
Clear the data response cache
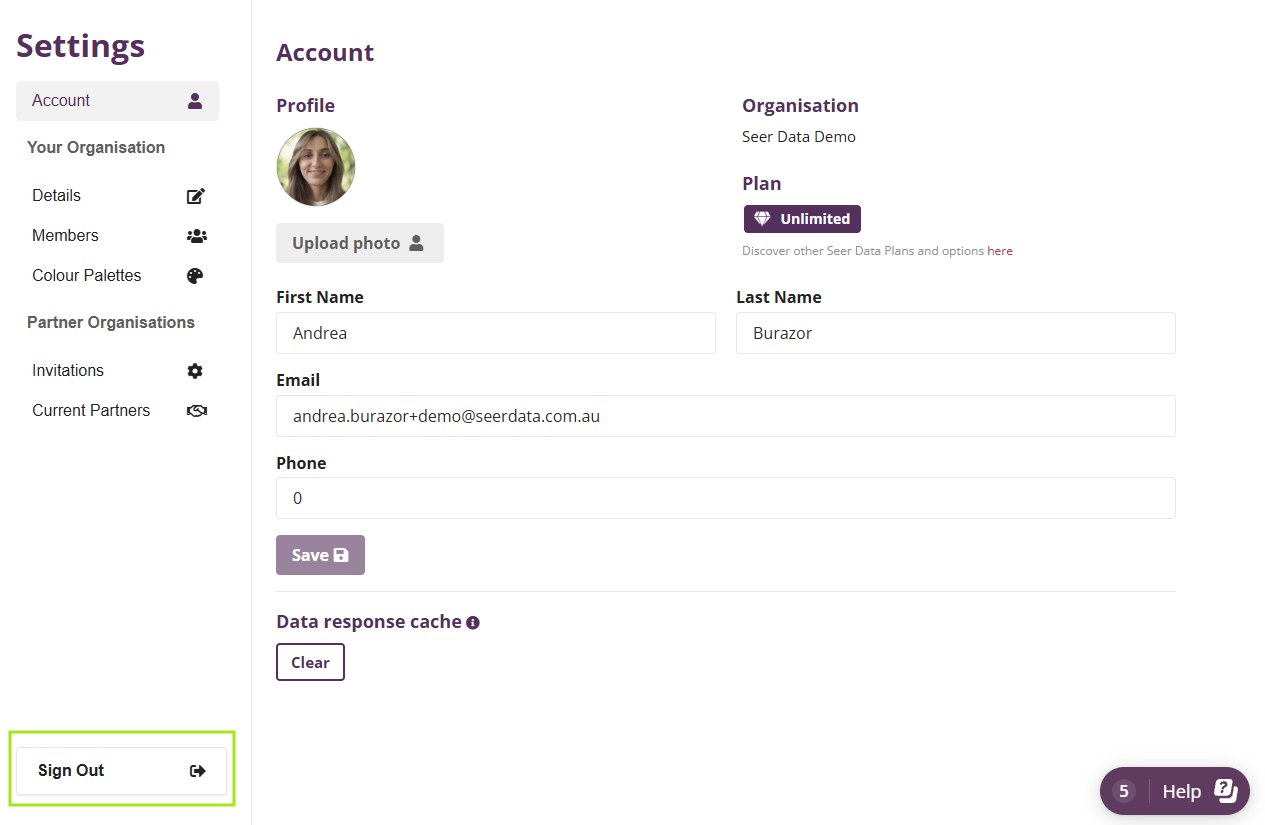[310, 662]
